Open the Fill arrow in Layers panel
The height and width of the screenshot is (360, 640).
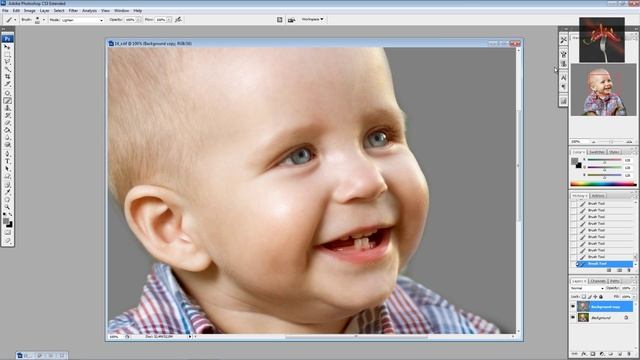tap(634, 297)
